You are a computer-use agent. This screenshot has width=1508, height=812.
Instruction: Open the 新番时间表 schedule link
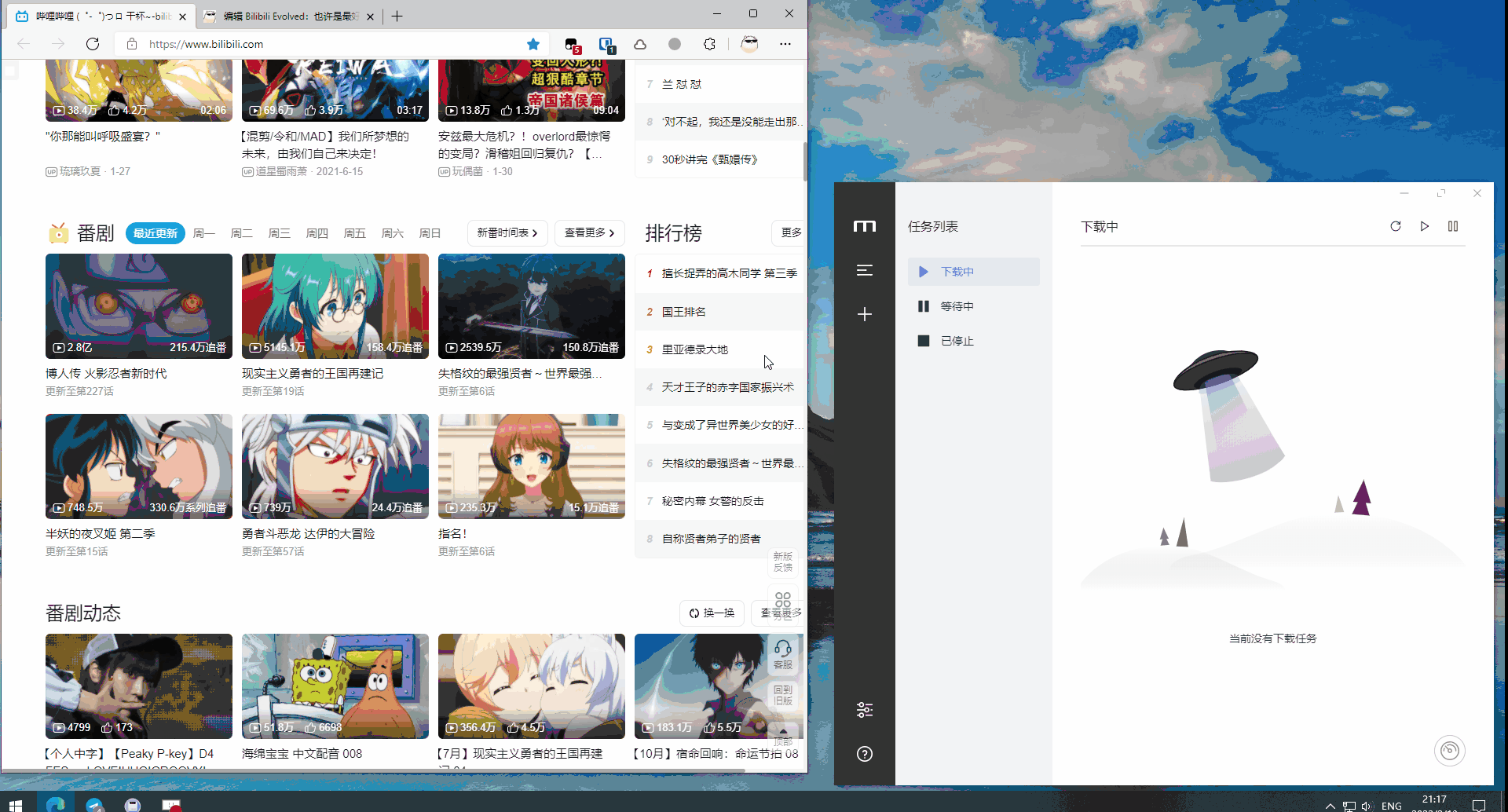coord(507,233)
